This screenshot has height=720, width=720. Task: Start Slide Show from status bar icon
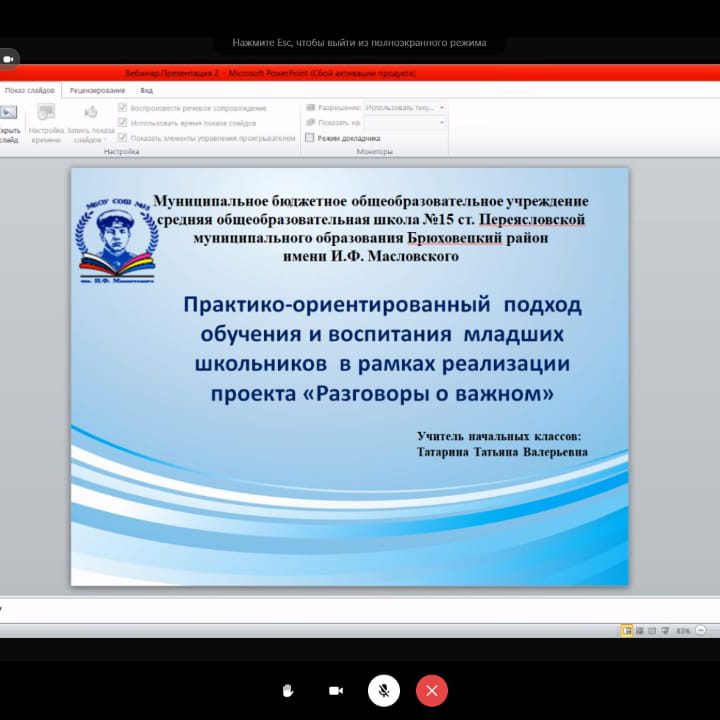point(664,631)
